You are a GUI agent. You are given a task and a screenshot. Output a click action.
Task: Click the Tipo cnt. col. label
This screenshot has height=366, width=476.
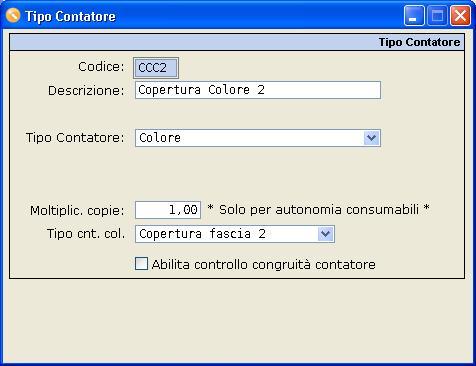86,234
